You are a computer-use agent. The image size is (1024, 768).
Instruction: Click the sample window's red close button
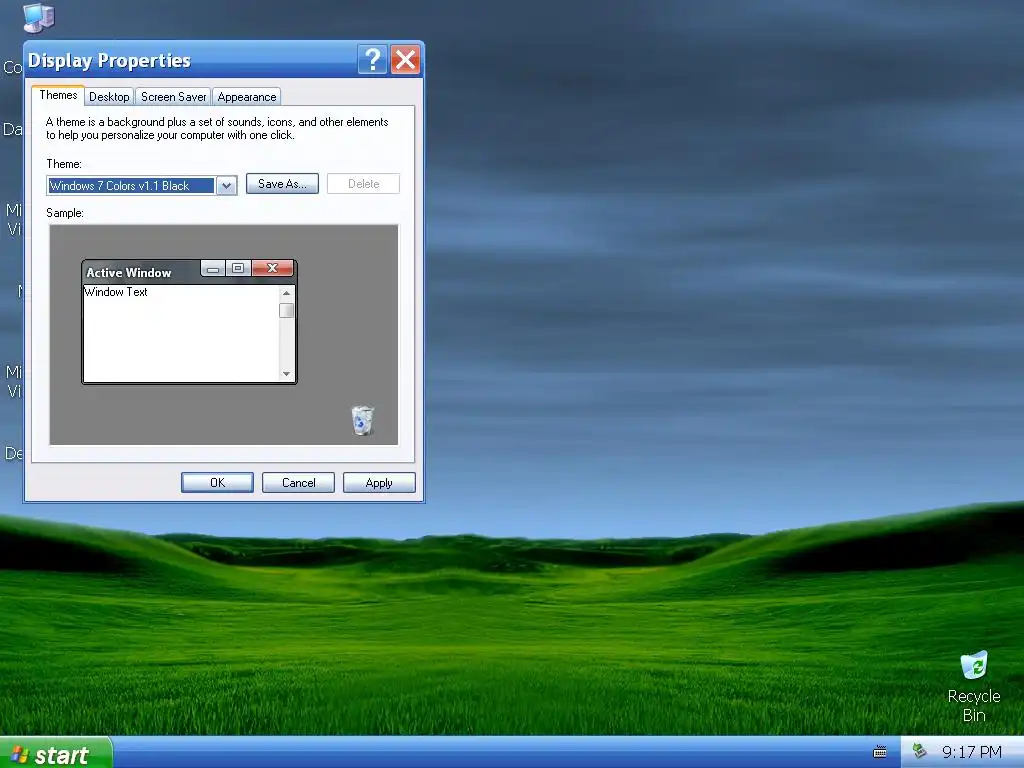coord(272,268)
